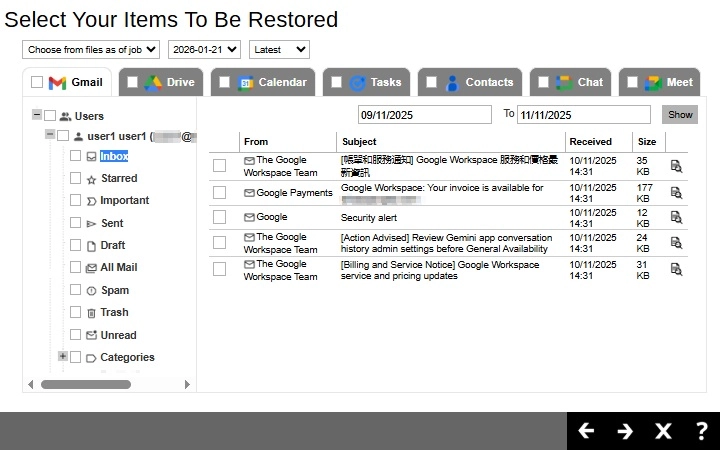
Task: Switch to the Meet tab
Action: tap(659, 82)
